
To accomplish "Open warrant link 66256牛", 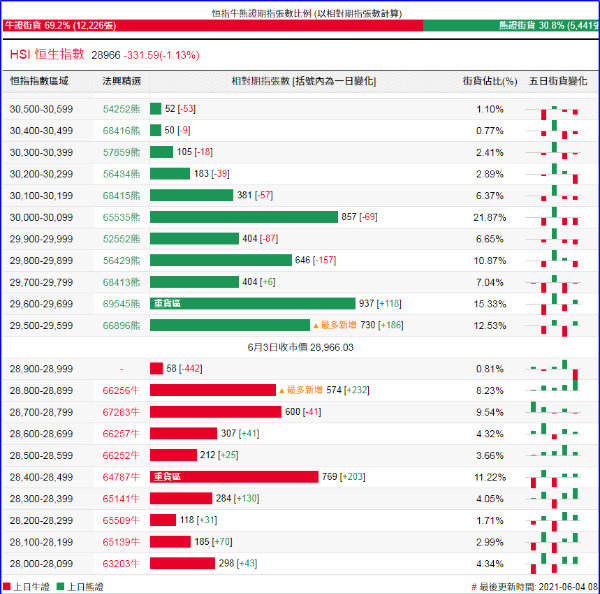I will [x=121, y=390].
